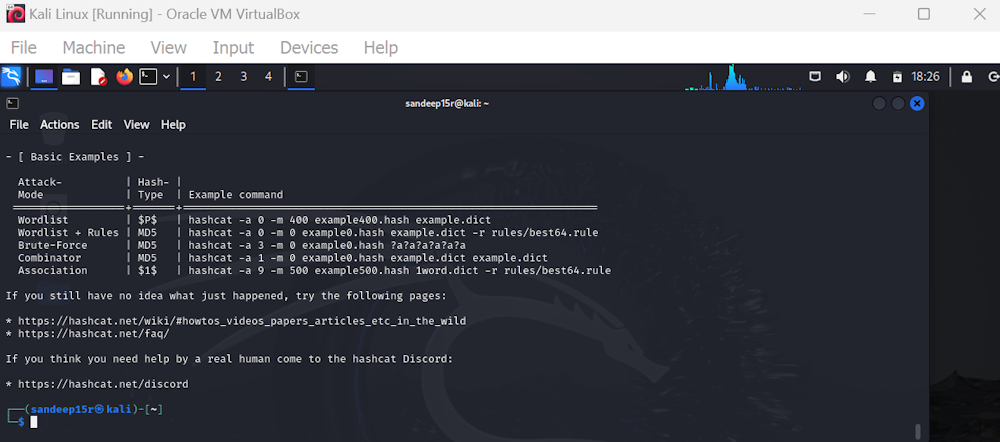Switch to workspace 2
The width and height of the screenshot is (1000, 442).
pyautogui.click(x=218, y=77)
